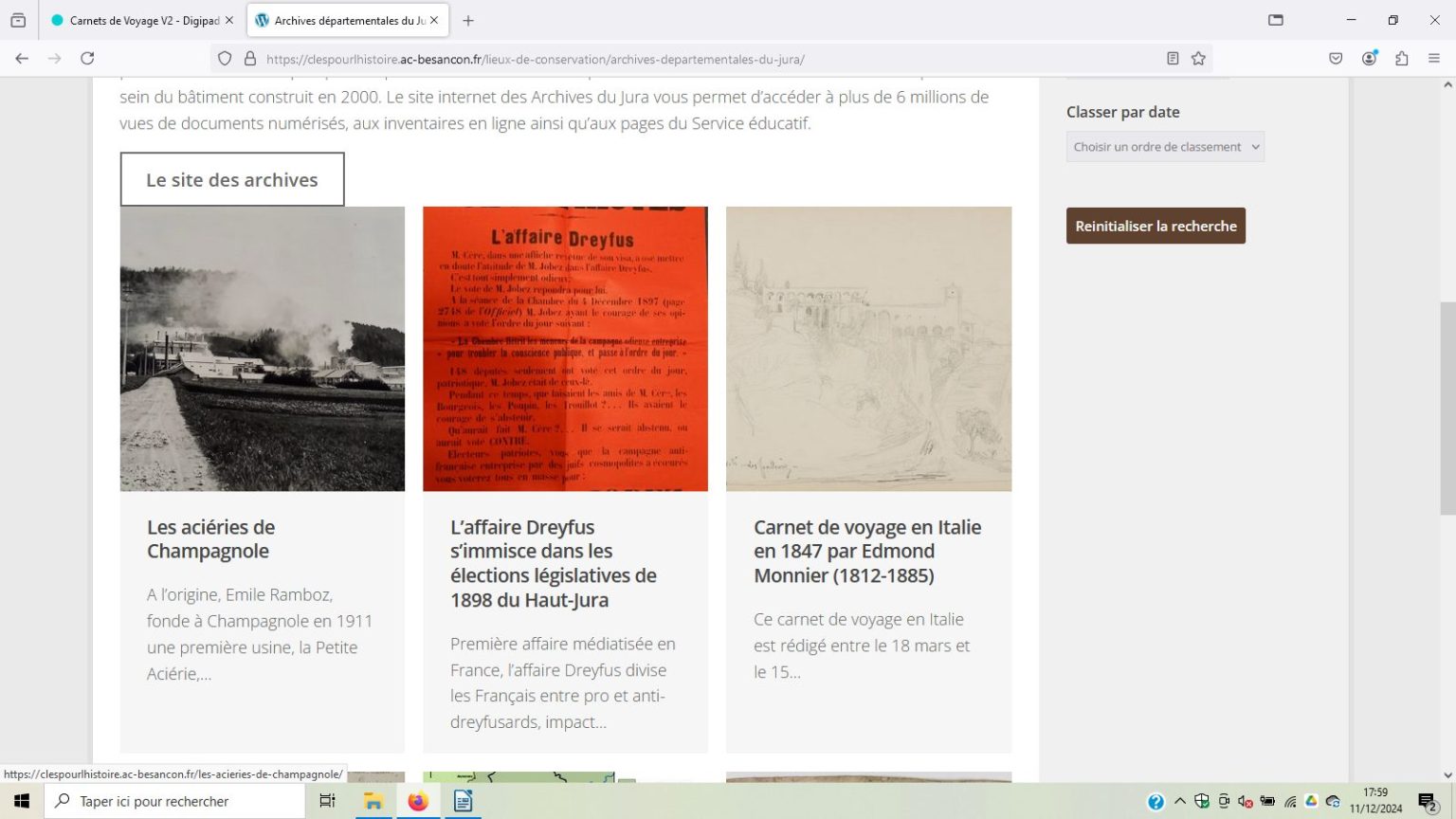Open Carnet de voyage en Italie article

867,552
